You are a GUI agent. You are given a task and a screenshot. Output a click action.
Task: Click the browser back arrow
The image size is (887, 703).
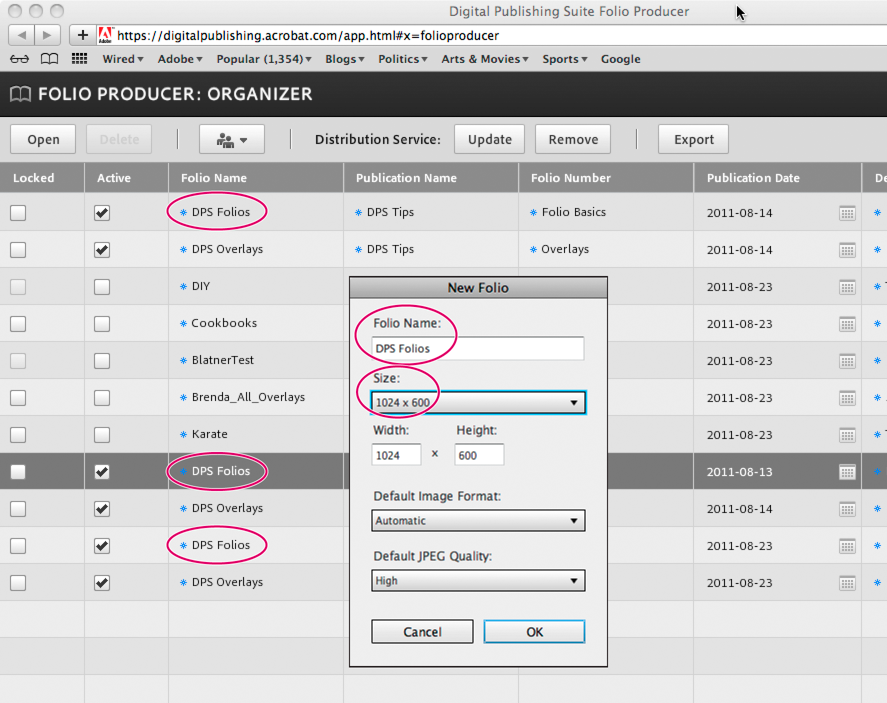(x=21, y=35)
